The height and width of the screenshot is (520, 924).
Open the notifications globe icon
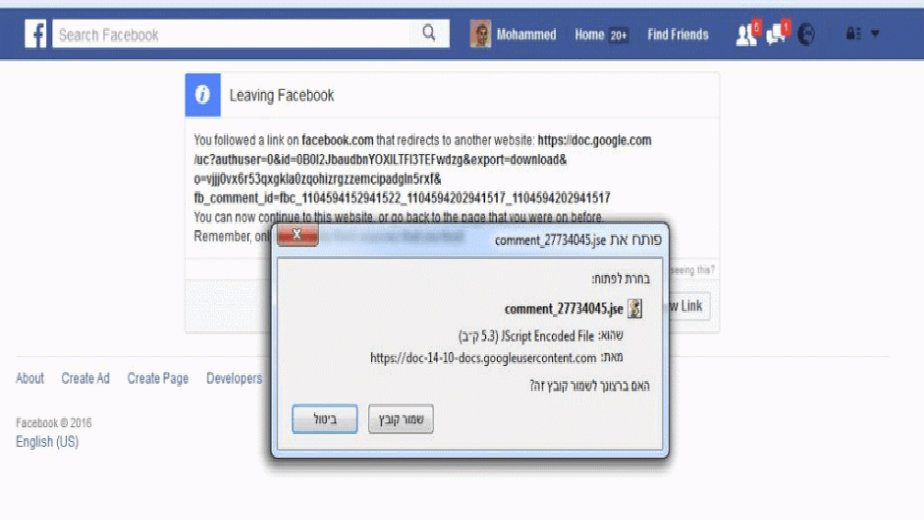(x=806, y=34)
